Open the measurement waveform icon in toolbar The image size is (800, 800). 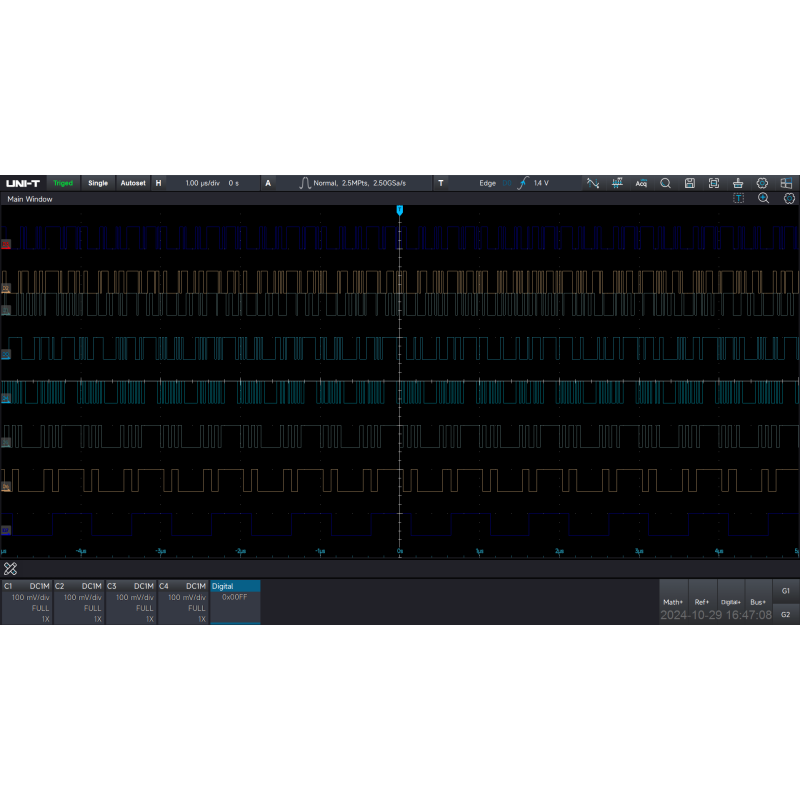click(593, 183)
